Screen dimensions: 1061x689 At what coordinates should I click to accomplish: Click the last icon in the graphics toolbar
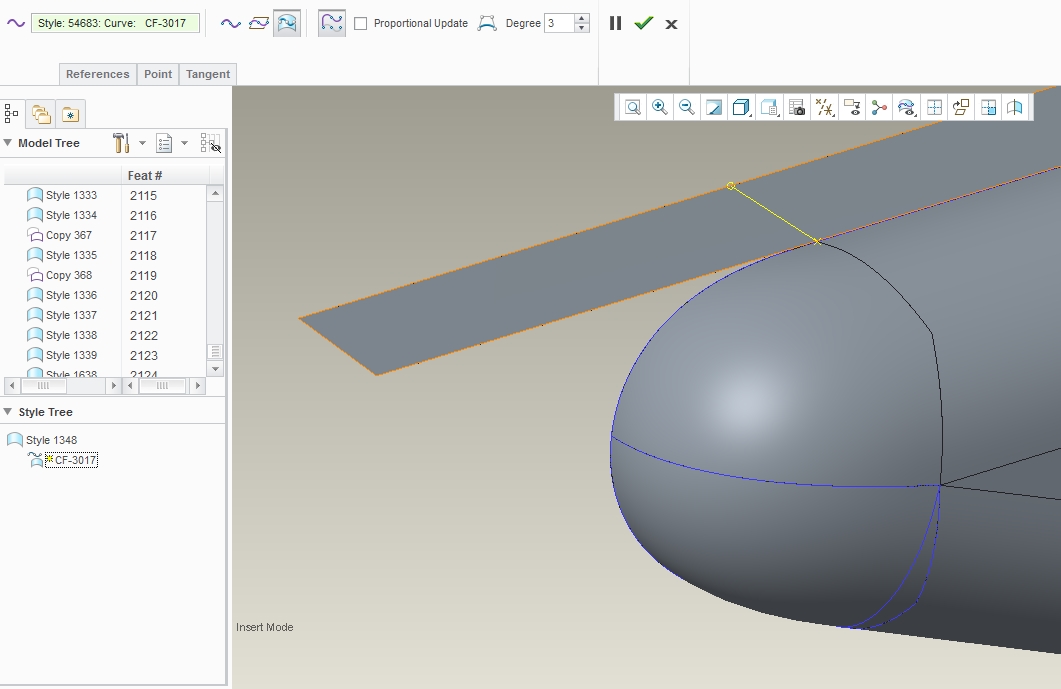coord(1015,108)
